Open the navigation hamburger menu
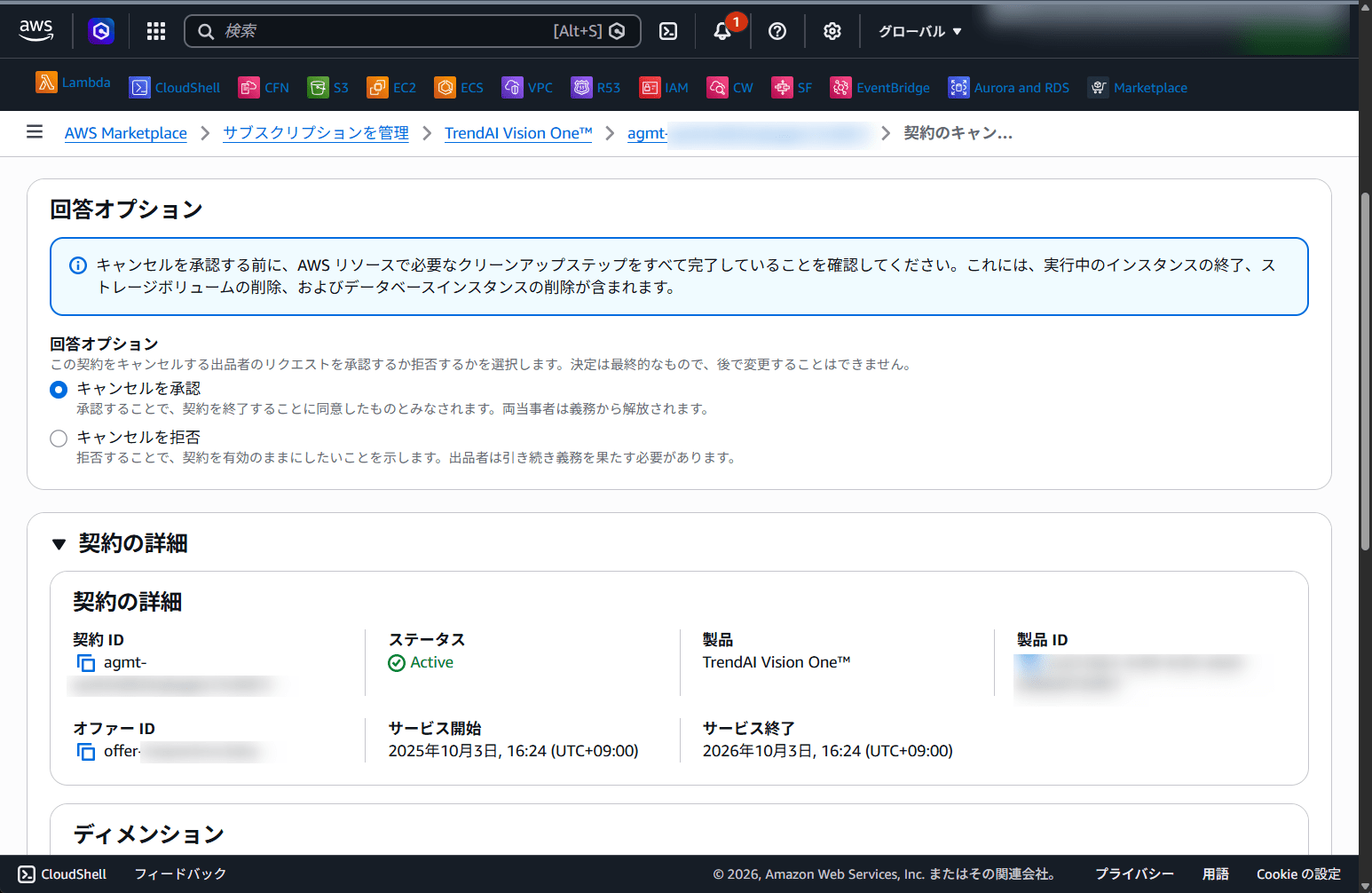 (x=35, y=132)
